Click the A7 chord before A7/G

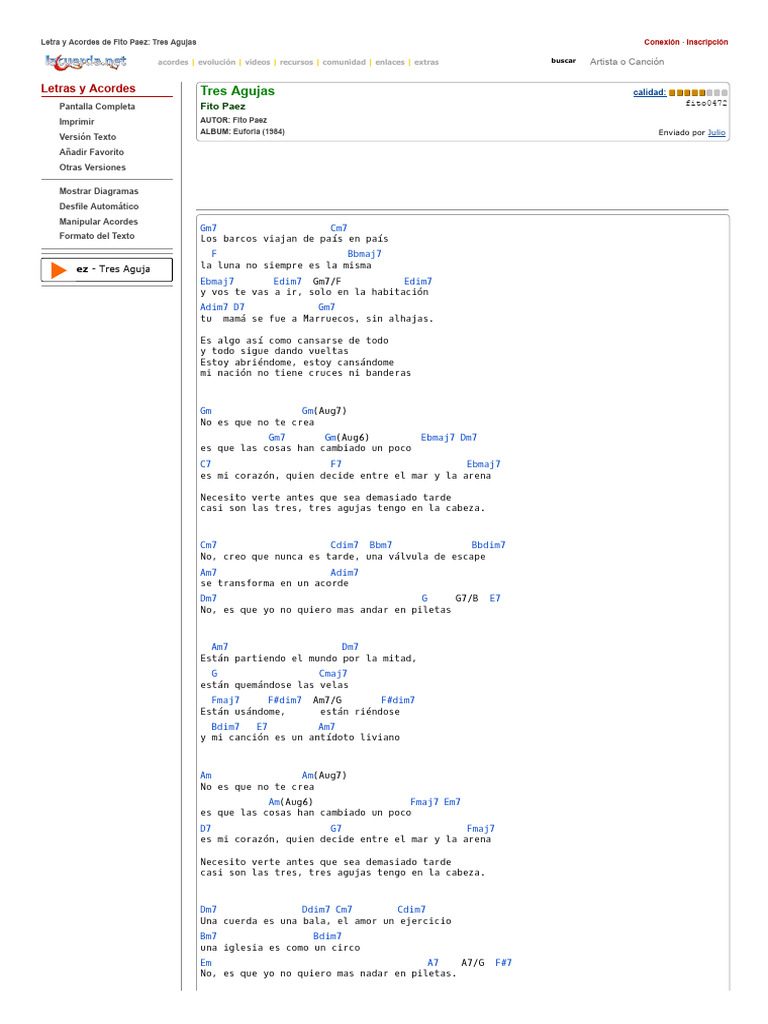tap(433, 963)
